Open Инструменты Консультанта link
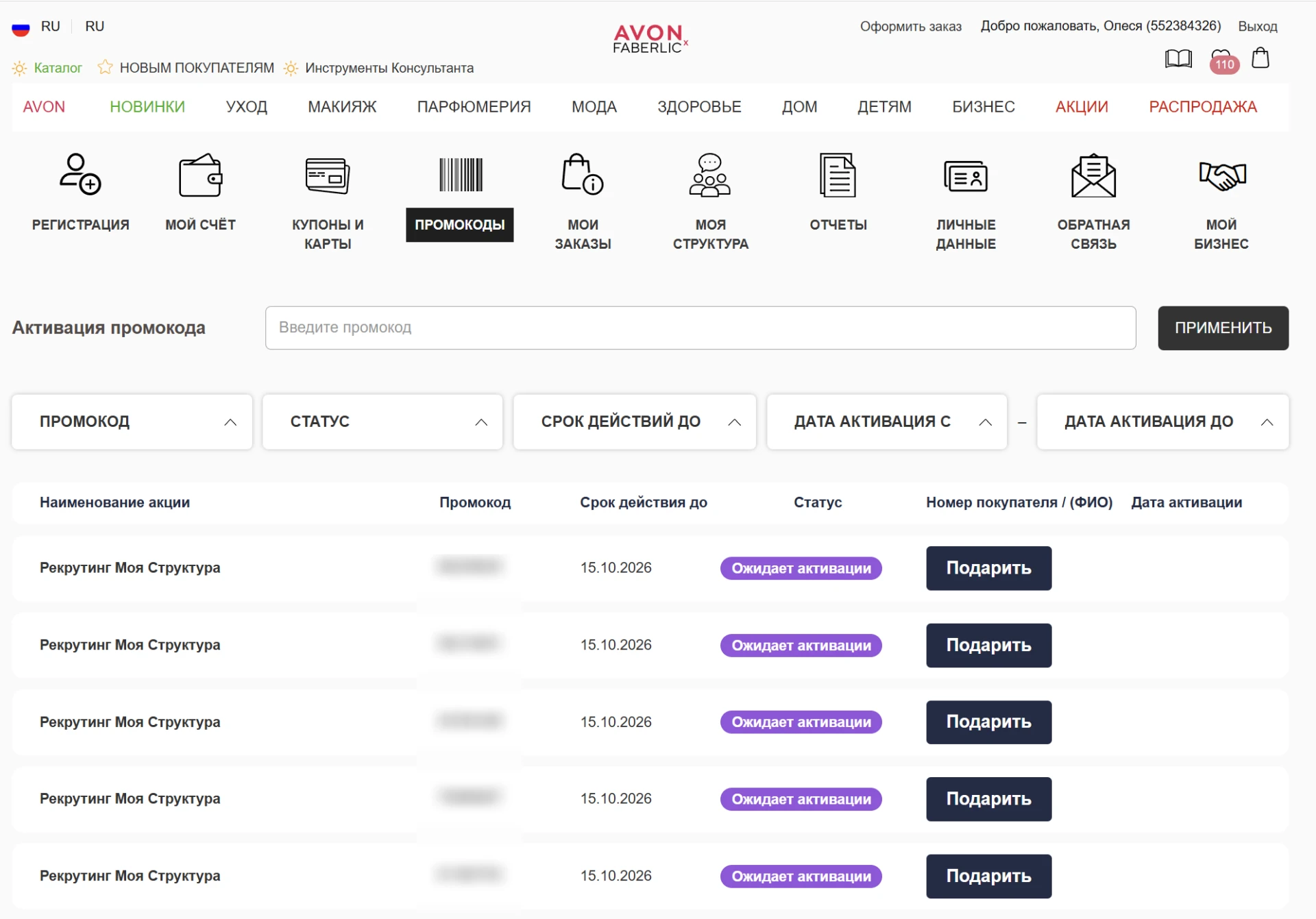 [389, 68]
